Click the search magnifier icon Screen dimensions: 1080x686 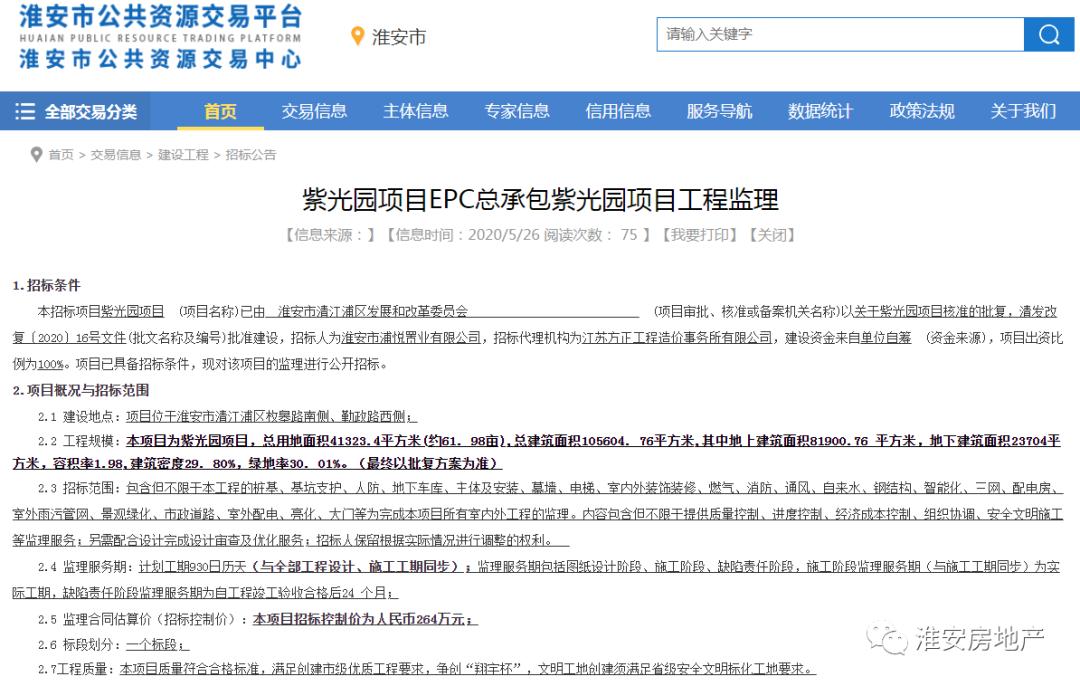tap(1048, 34)
